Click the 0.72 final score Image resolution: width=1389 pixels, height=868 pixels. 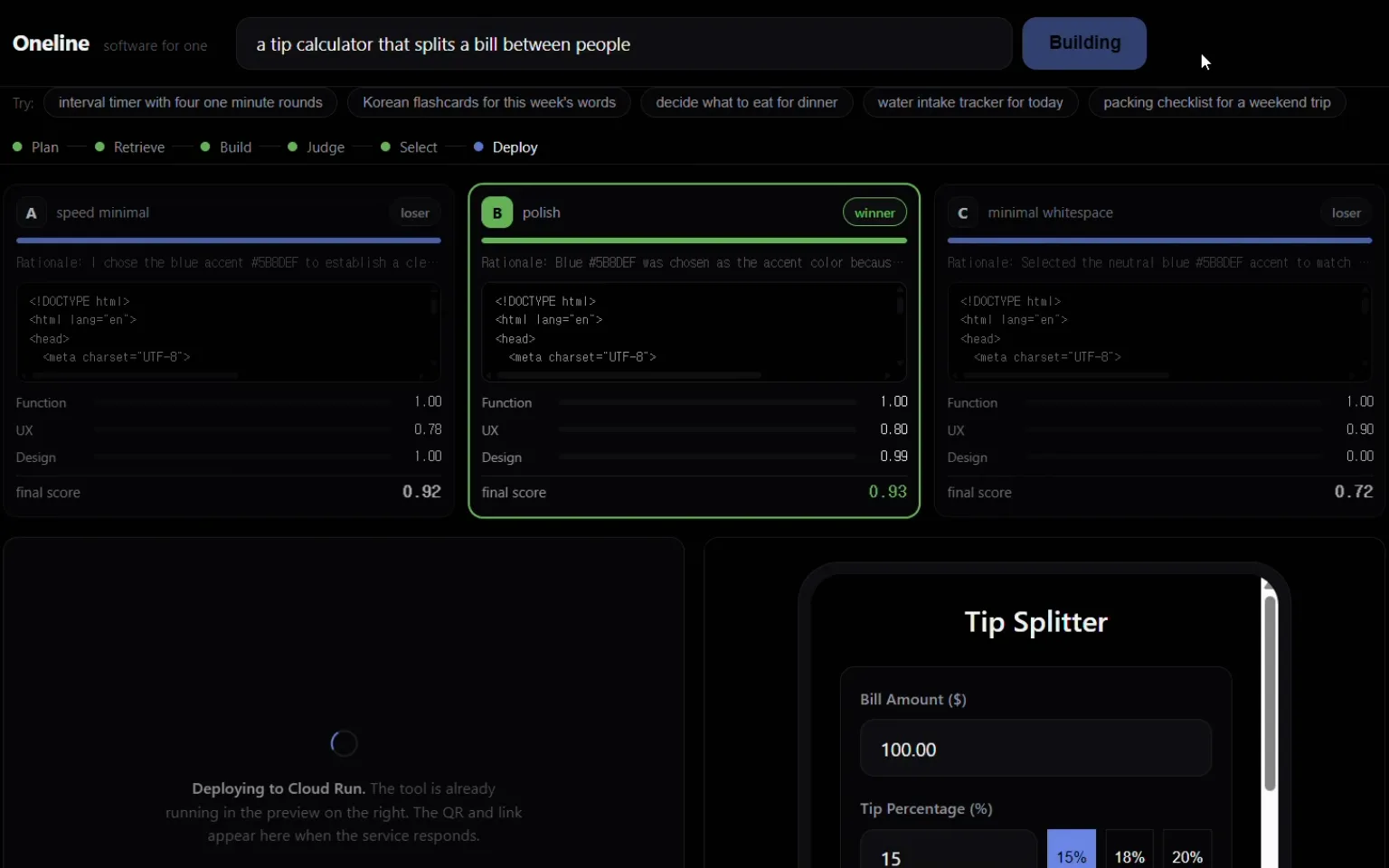[x=1354, y=492]
